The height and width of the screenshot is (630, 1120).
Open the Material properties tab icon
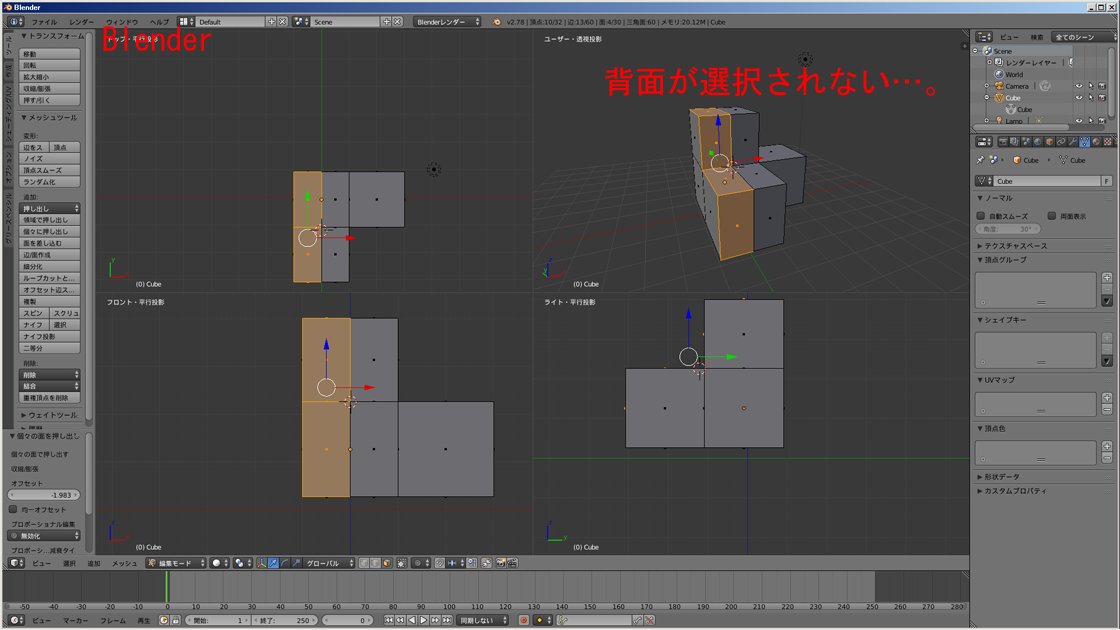click(1096, 142)
